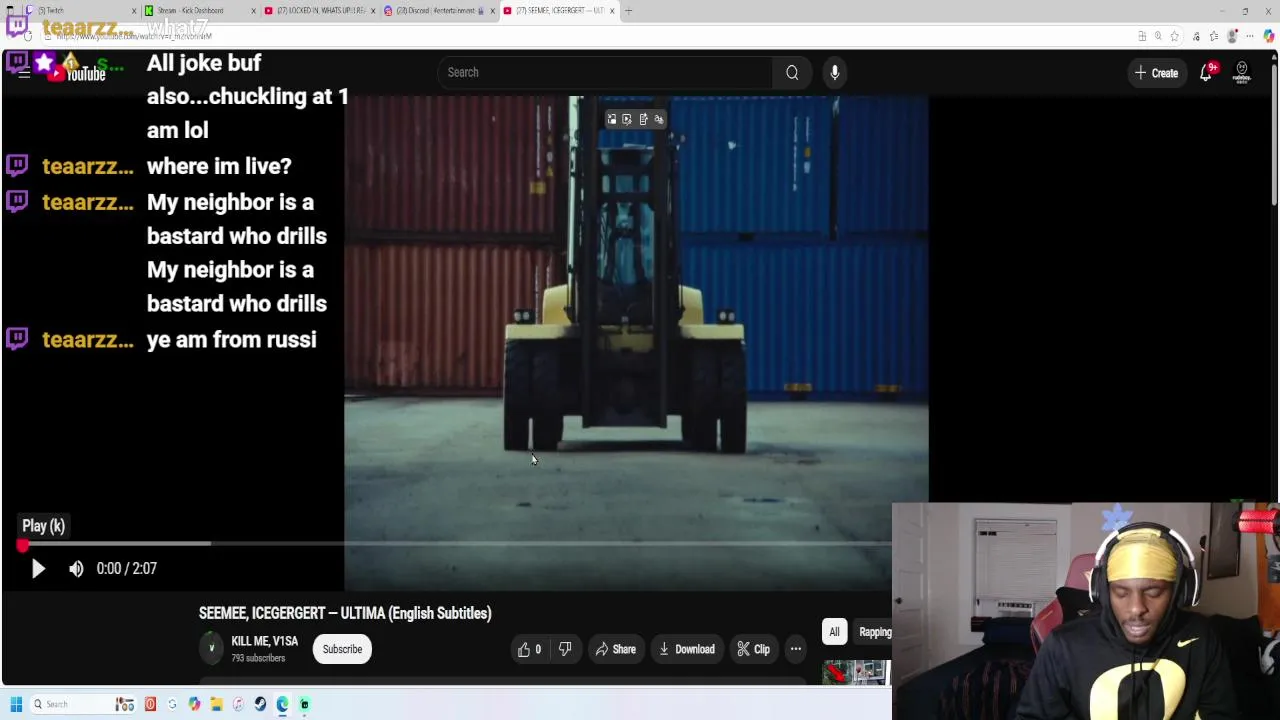Click last icon in video overlay toolbar
The height and width of the screenshot is (720, 1280).
tap(659, 119)
